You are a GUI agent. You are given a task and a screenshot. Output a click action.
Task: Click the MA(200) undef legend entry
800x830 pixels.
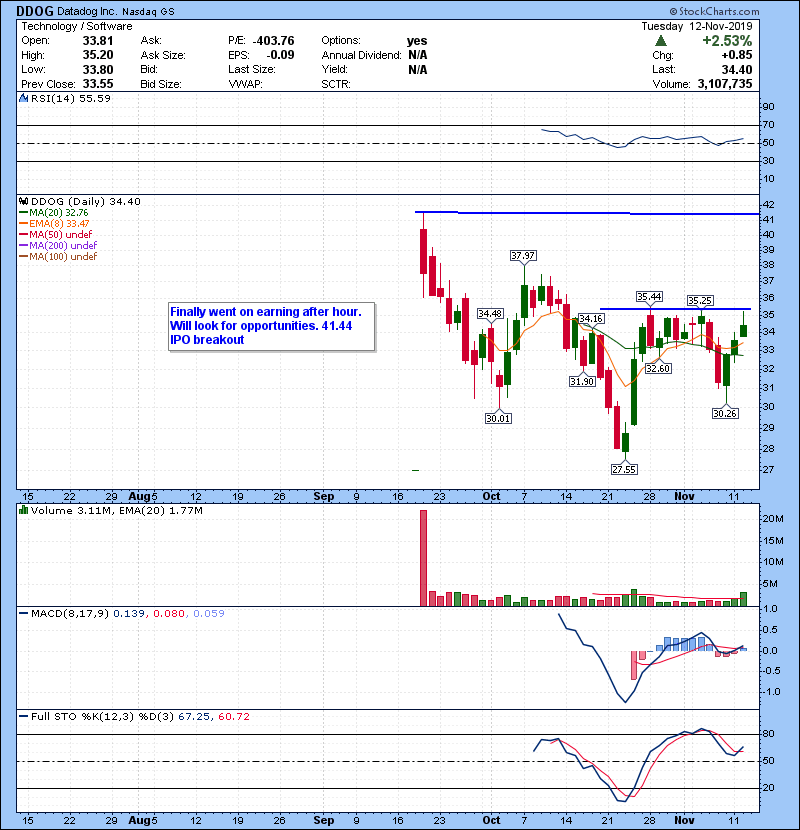pos(58,246)
